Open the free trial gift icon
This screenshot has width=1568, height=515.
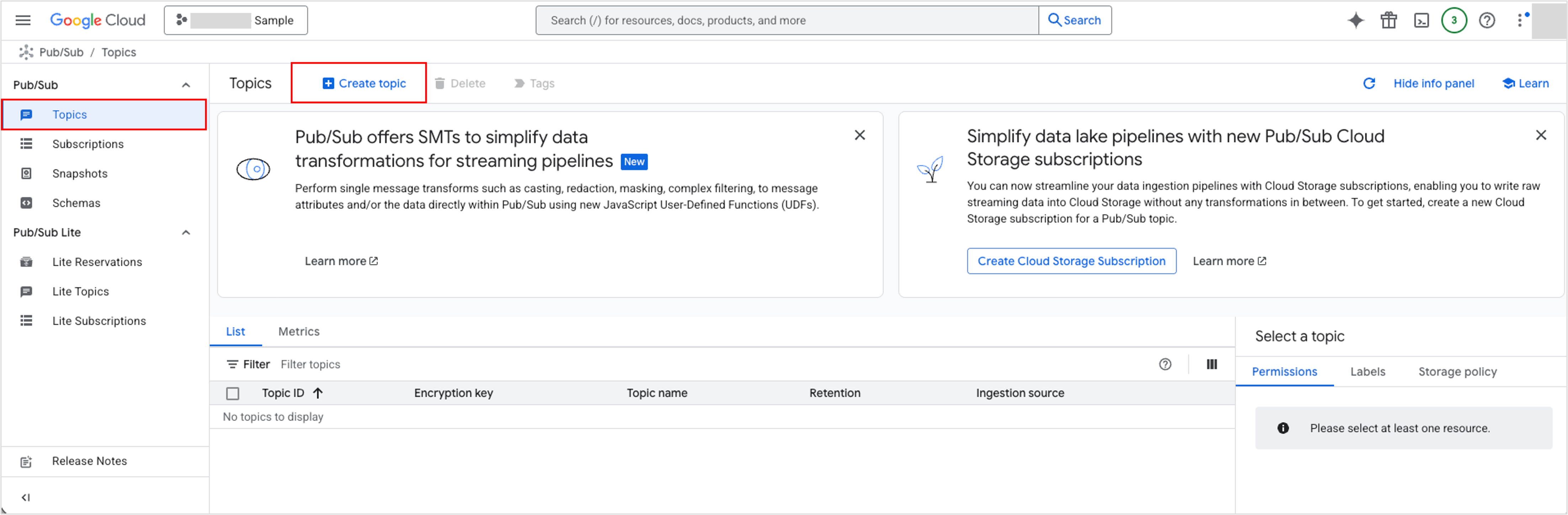click(1388, 20)
